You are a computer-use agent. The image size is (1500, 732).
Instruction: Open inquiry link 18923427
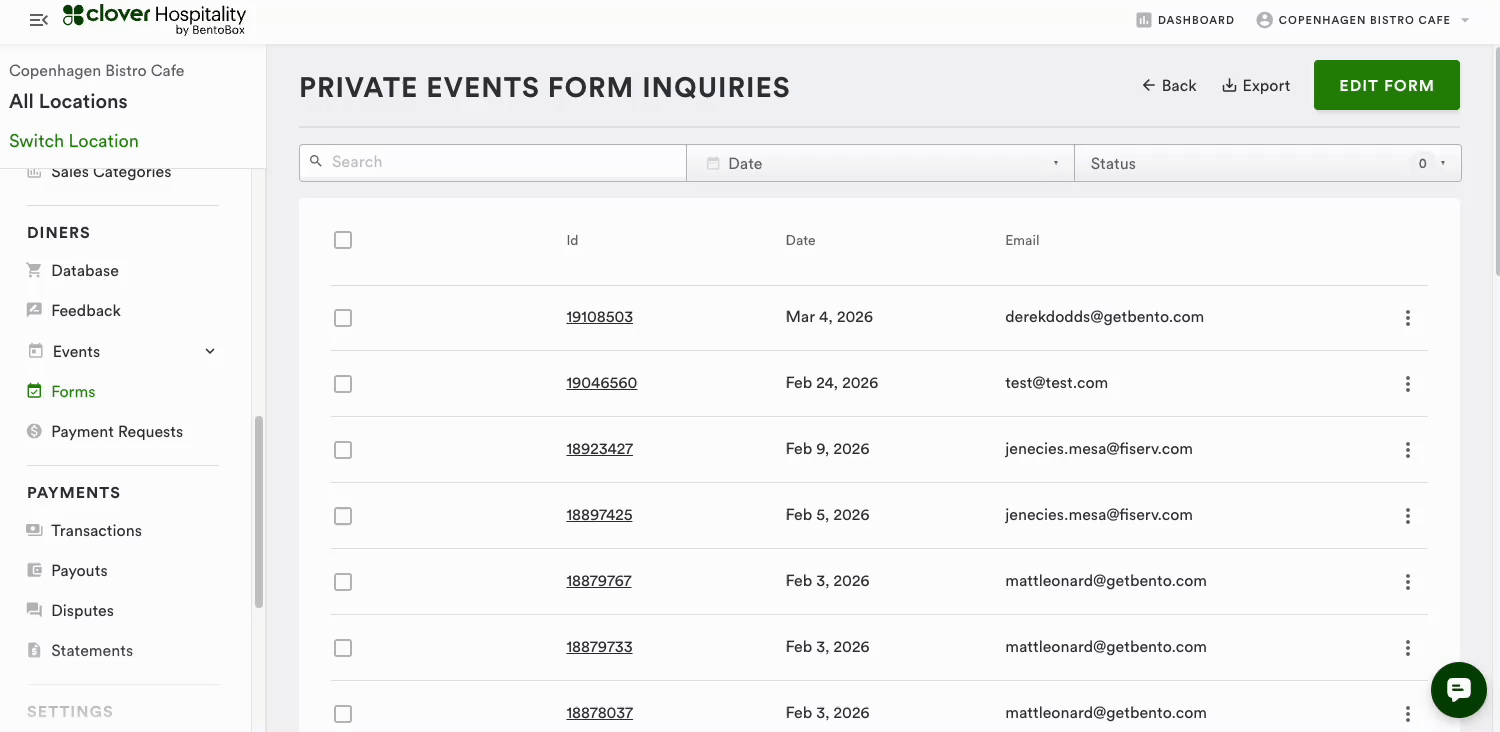(x=599, y=449)
